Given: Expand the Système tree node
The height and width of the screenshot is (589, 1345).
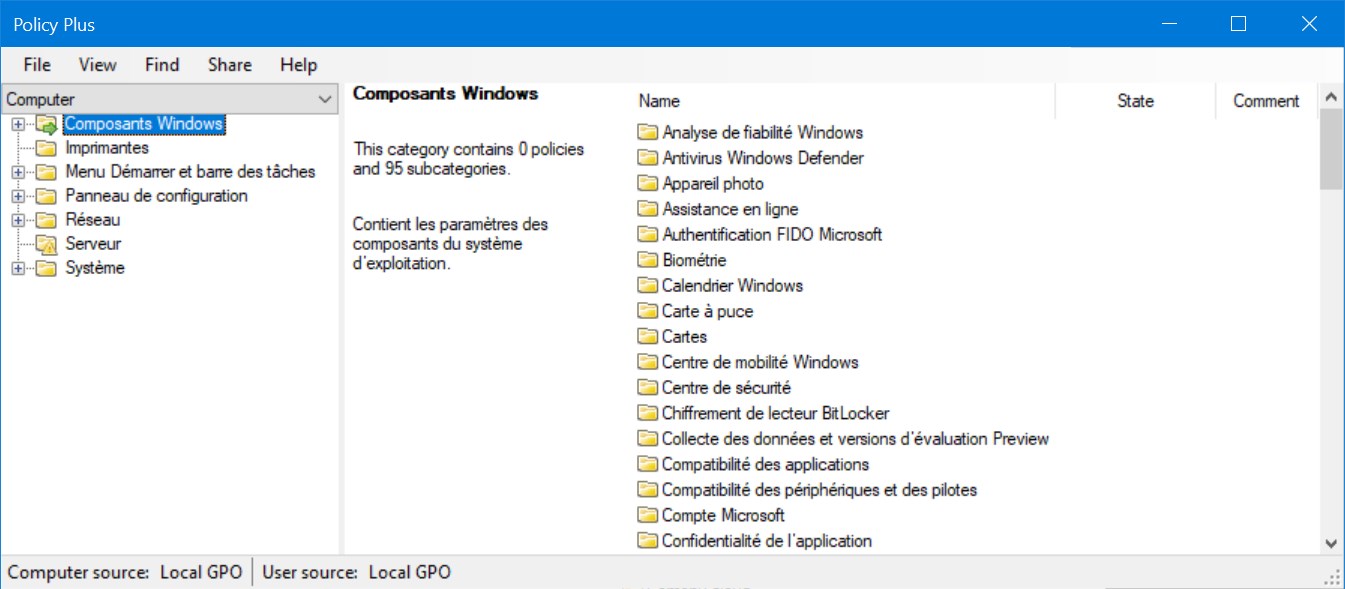Looking at the screenshot, I should (17, 268).
